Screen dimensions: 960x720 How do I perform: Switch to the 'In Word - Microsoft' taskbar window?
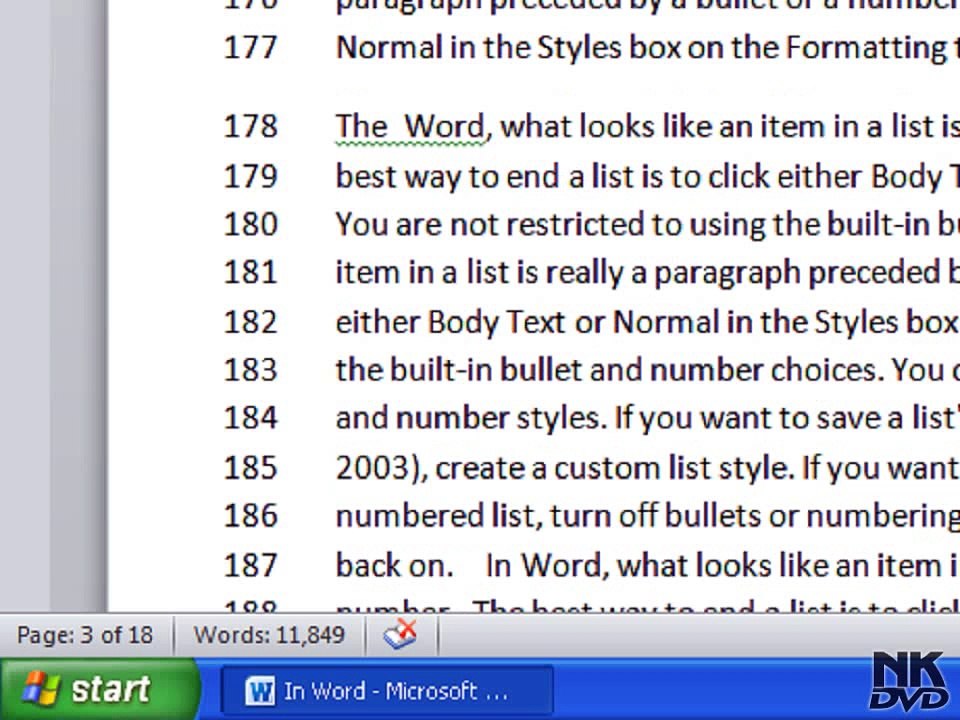pos(387,691)
